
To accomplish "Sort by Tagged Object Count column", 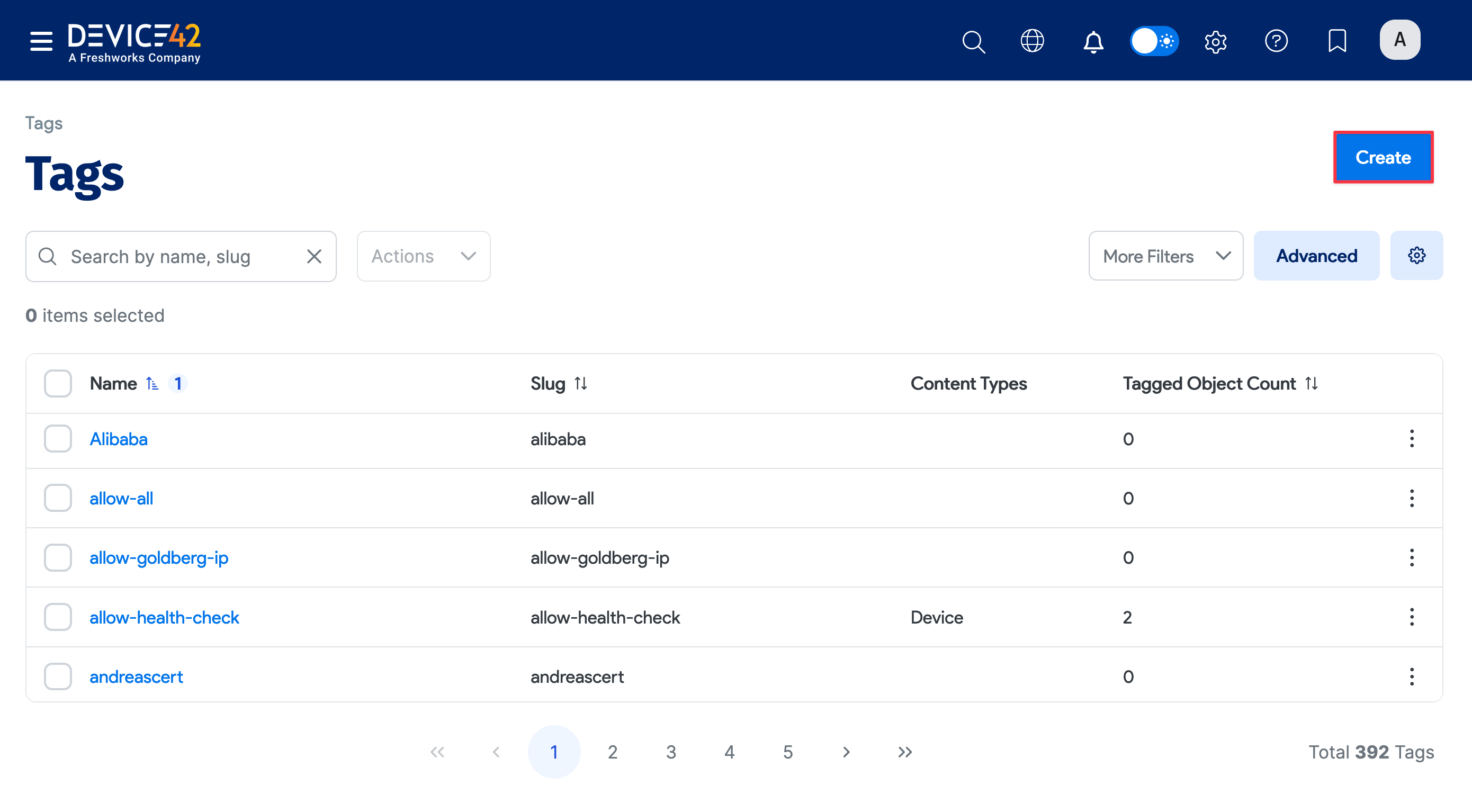I will coord(1311,383).
